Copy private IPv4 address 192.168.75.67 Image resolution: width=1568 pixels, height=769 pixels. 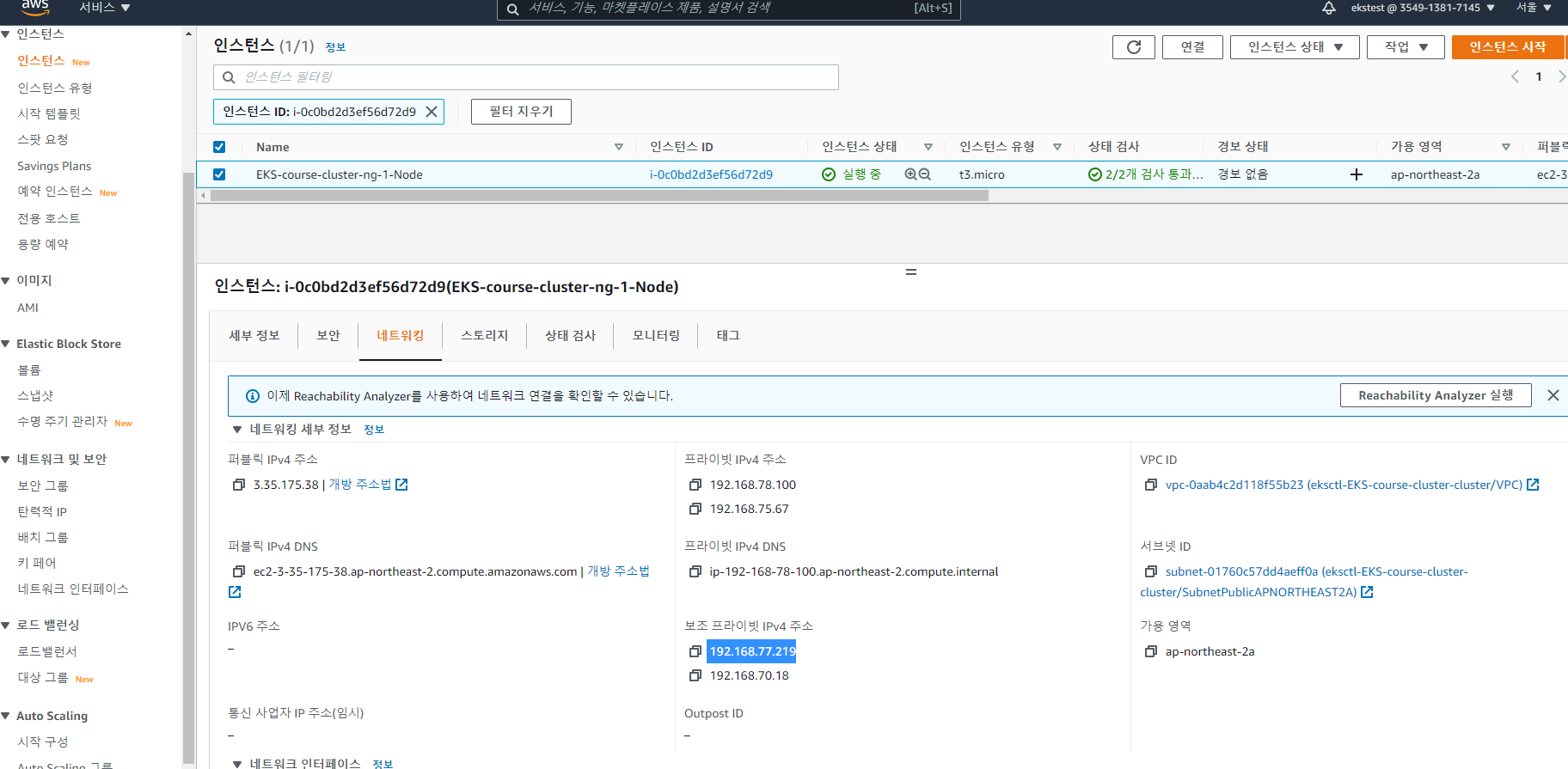[x=695, y=509]
